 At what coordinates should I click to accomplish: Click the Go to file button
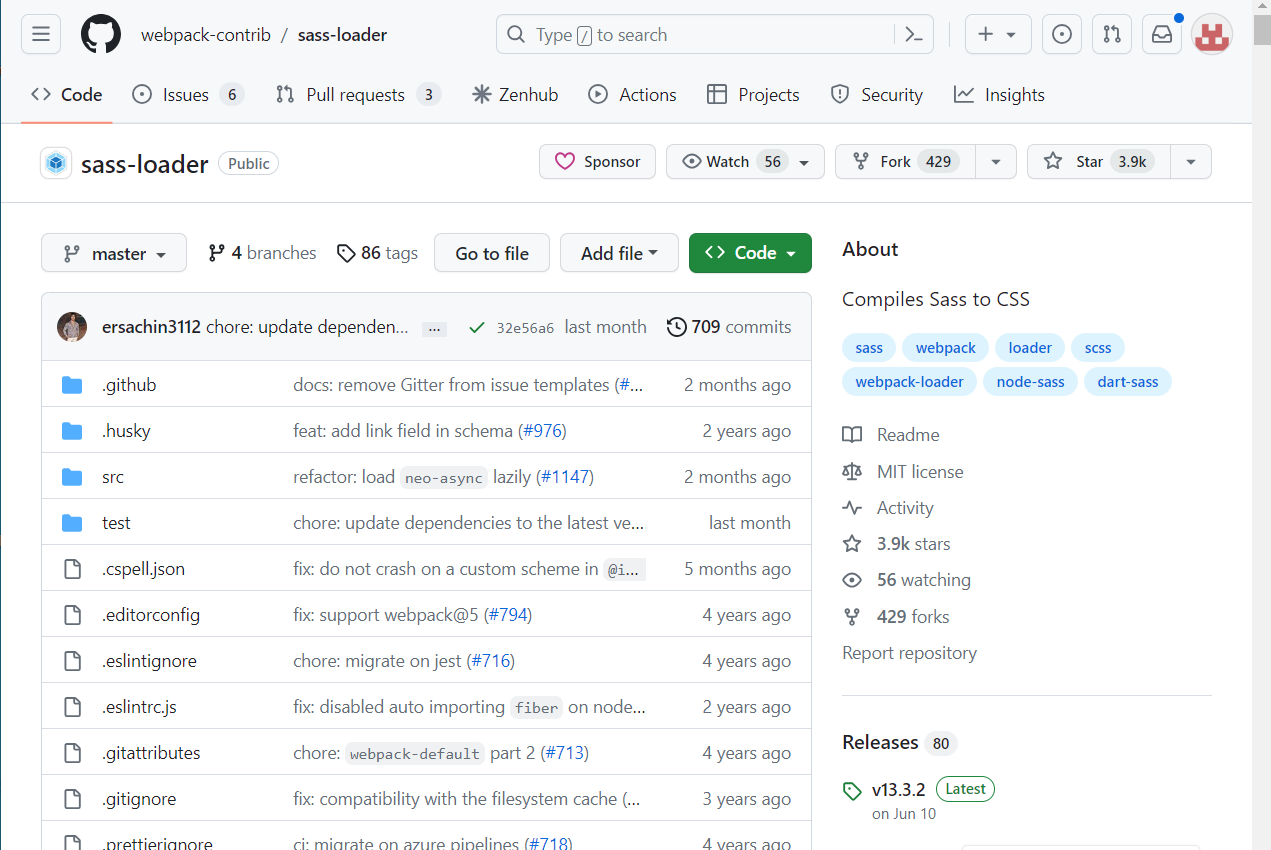coord(492,253)
